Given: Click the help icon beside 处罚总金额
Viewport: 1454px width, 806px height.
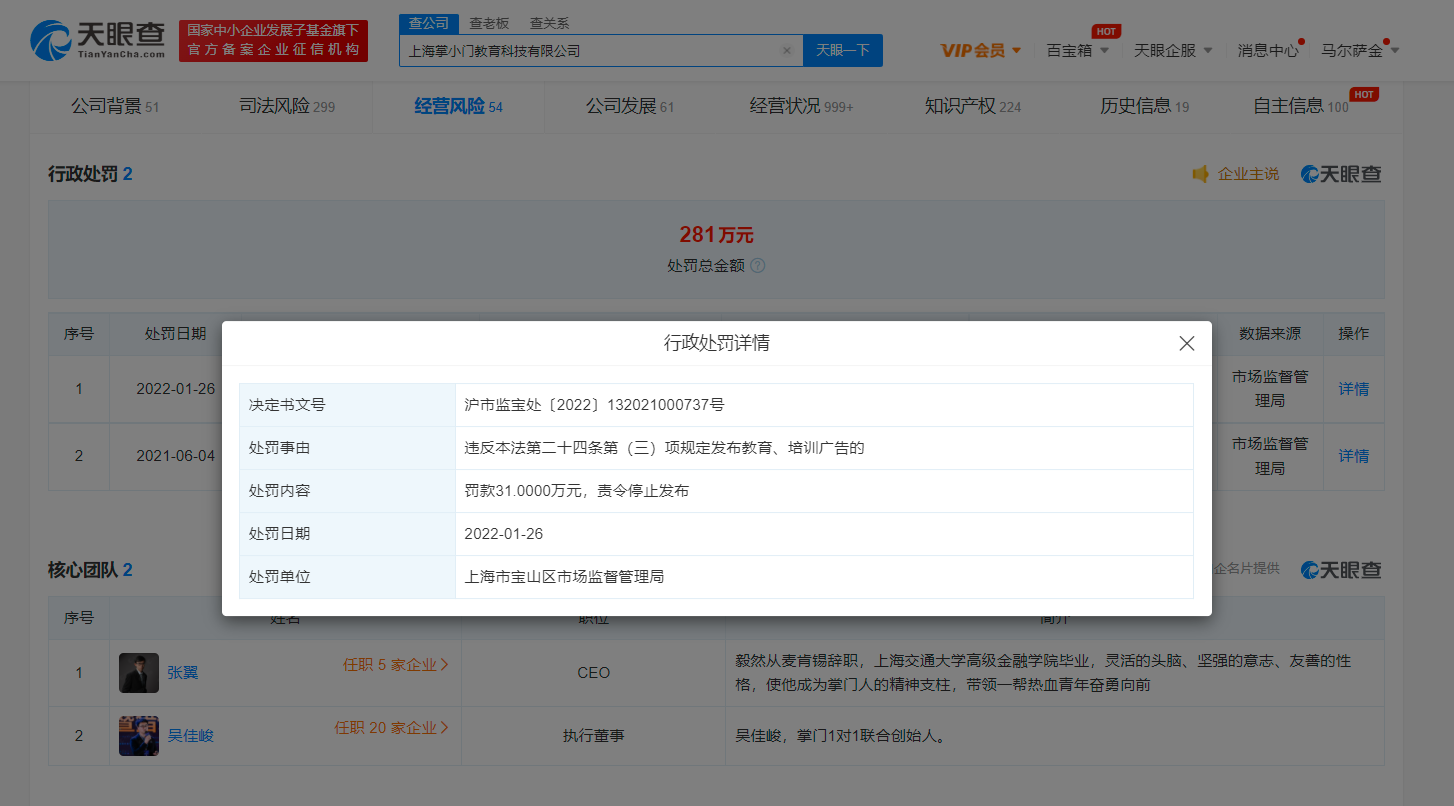Looking at the screenshot, I should [x=758, y=266].
